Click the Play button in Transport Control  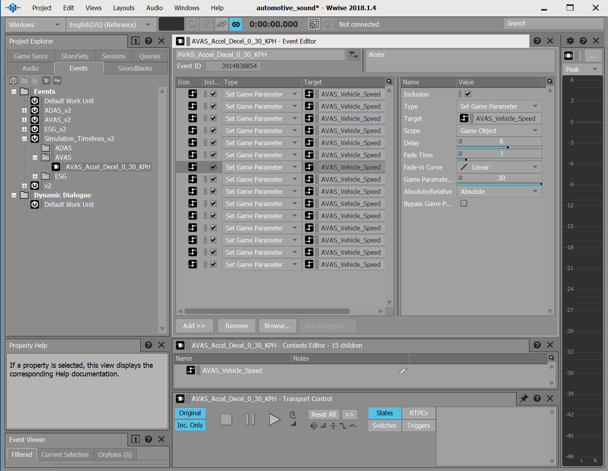point(274,419)
